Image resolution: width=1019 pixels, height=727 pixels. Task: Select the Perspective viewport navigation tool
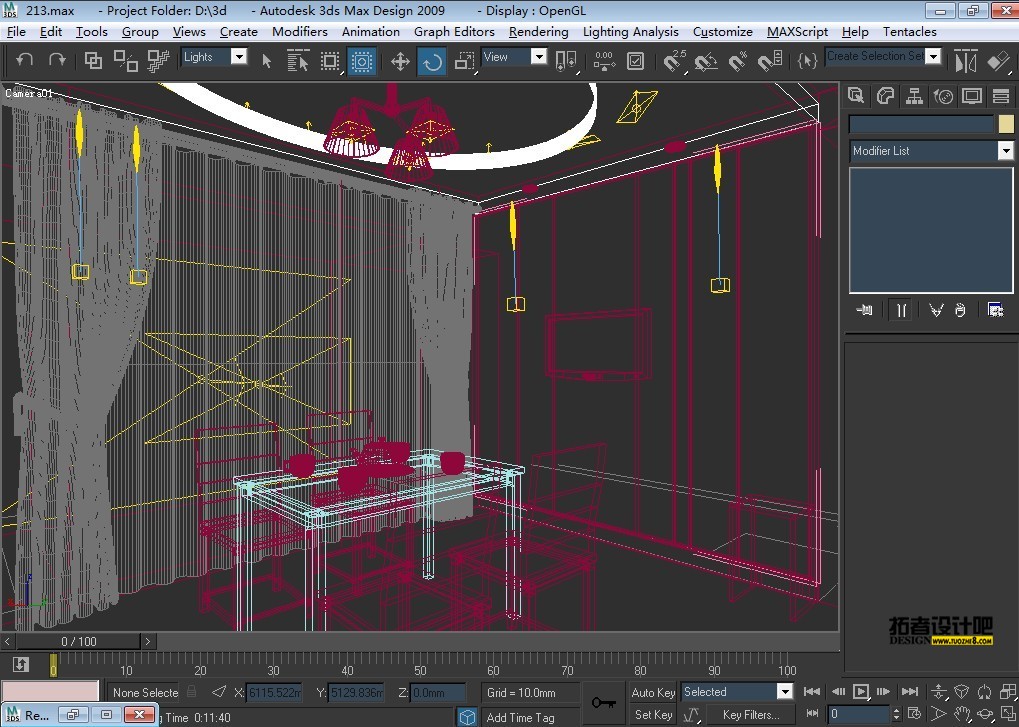point(962,692)
